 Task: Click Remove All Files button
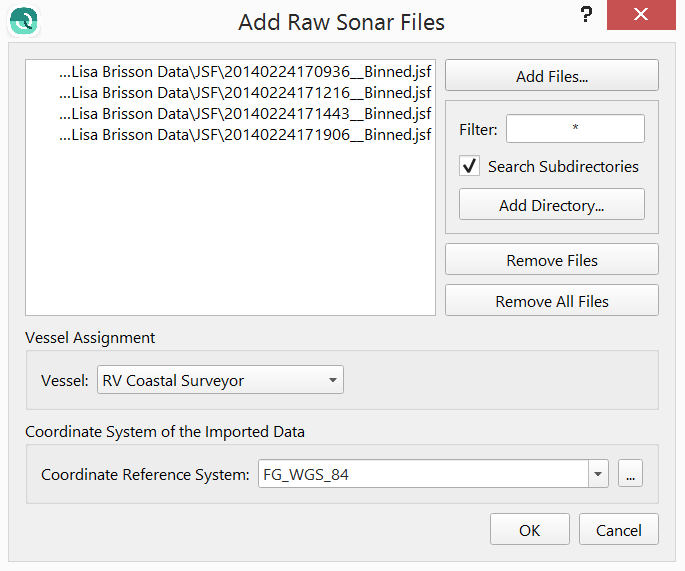pyautogui.click(x=551, y=301)
